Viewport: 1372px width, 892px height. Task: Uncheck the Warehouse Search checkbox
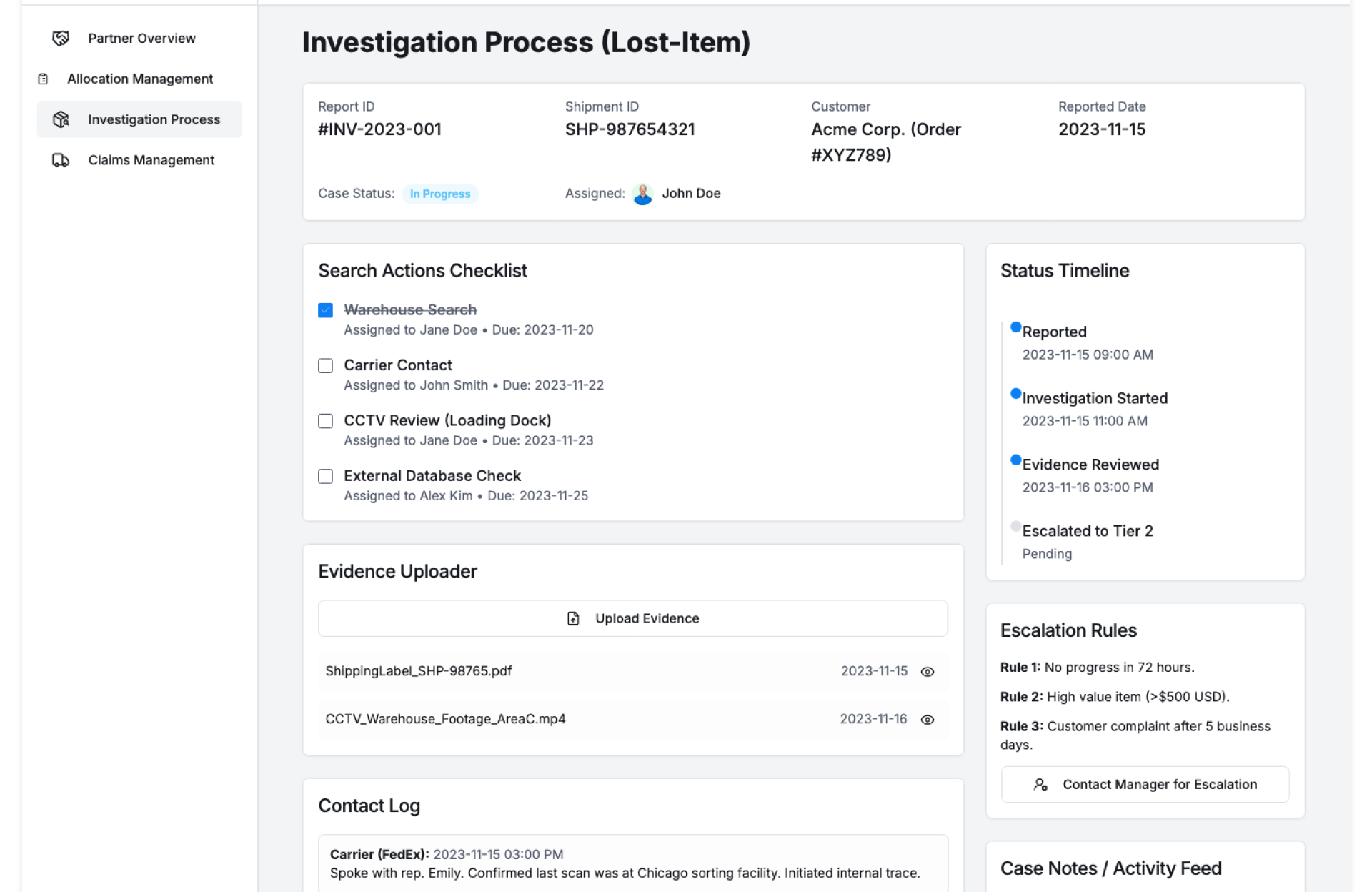coord(325,310)
